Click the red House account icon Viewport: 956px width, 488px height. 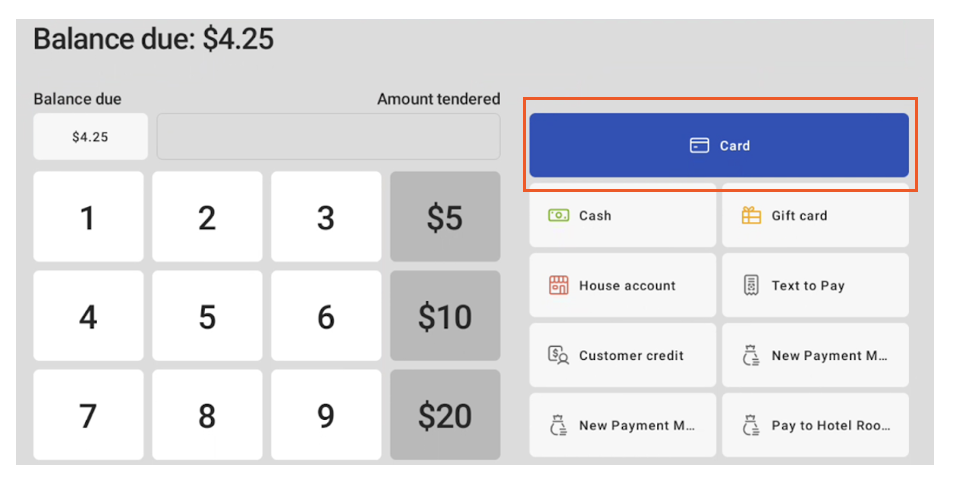558,286
